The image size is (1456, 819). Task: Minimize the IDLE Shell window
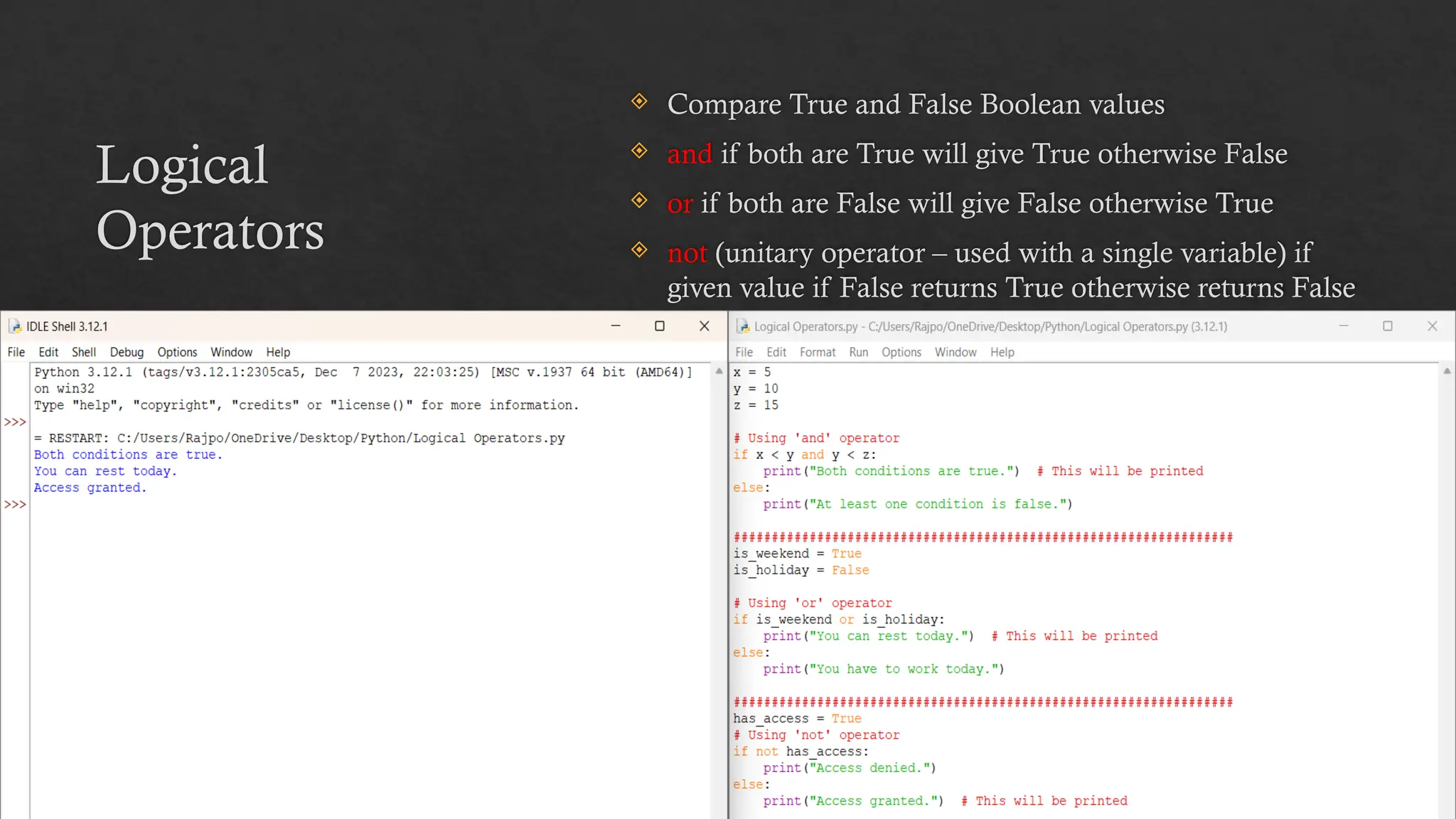pos(616,326)
